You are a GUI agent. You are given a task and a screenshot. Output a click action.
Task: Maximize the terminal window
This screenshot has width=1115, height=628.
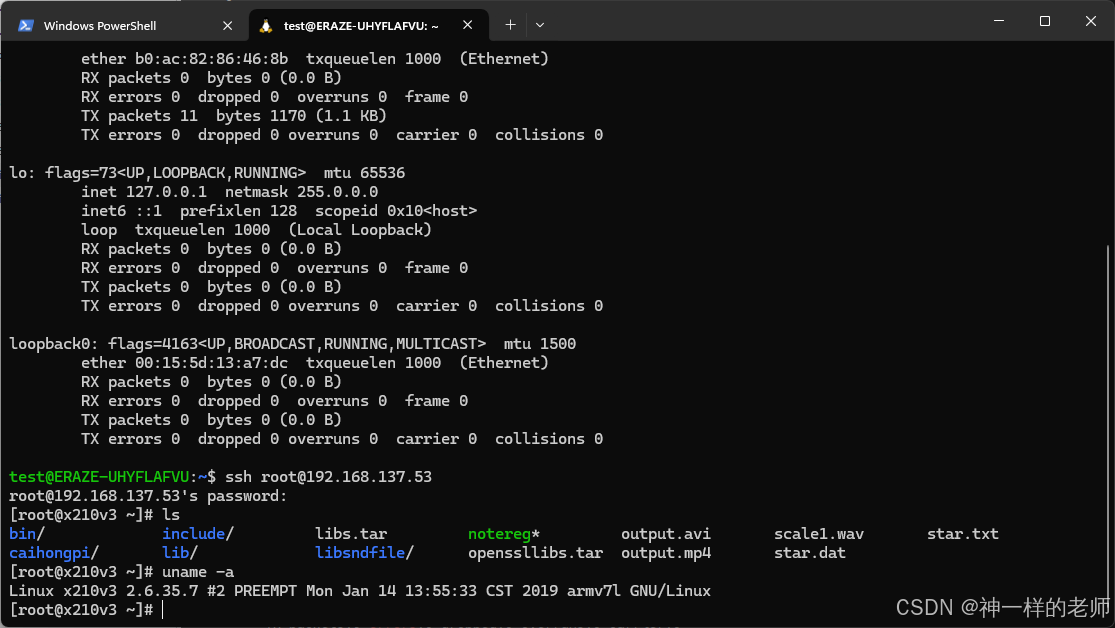tap(1045, 21)
